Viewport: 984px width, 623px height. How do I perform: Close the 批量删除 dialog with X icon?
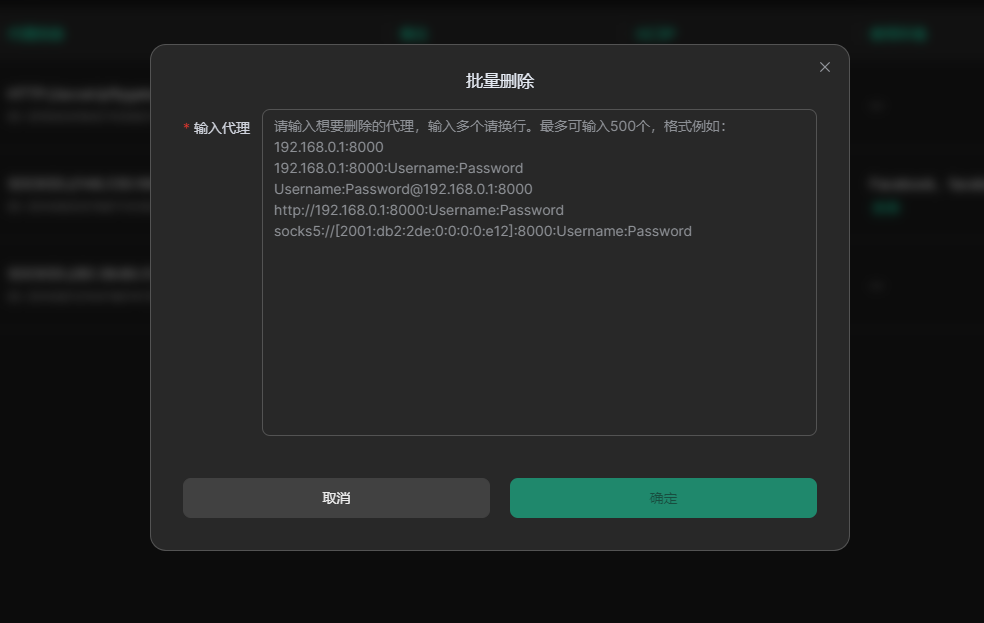coord(824,67)
